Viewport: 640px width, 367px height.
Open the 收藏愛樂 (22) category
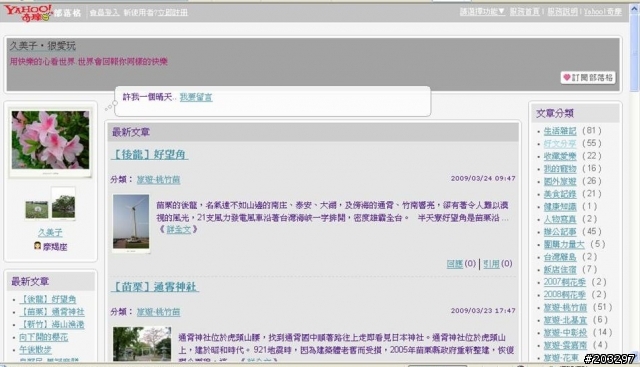point(560,156)
